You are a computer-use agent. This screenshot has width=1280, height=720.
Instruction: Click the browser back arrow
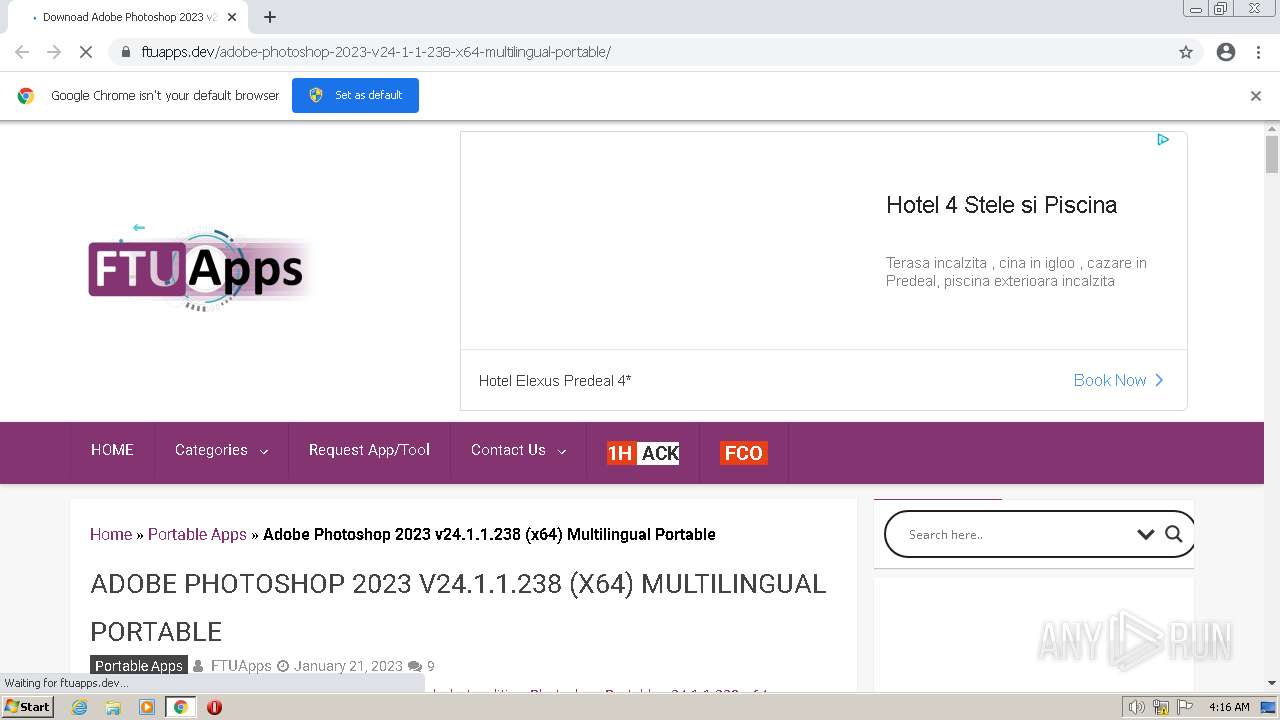(x=22, y=52)
